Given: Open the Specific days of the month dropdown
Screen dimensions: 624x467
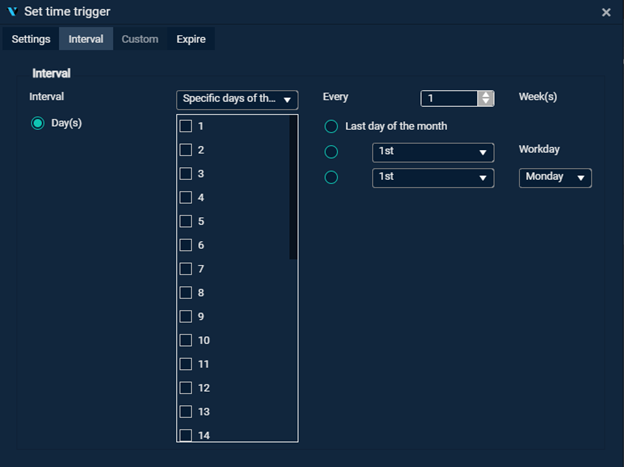Looking at the screenshot, I should click(x=238, y=99).
